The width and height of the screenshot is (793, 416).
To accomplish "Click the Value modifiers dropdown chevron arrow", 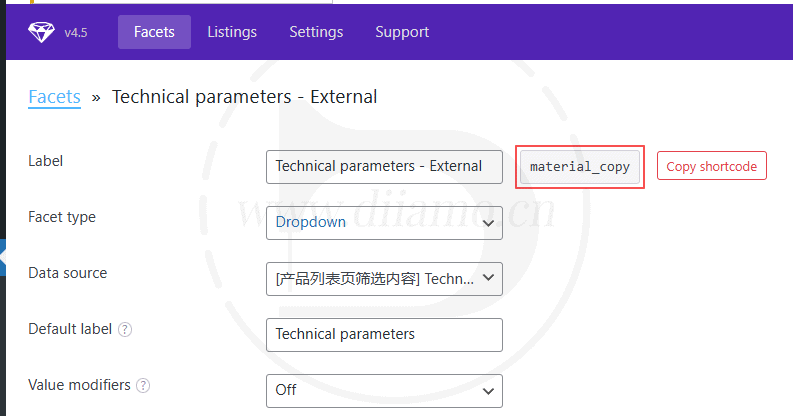I will click(488, 391).
